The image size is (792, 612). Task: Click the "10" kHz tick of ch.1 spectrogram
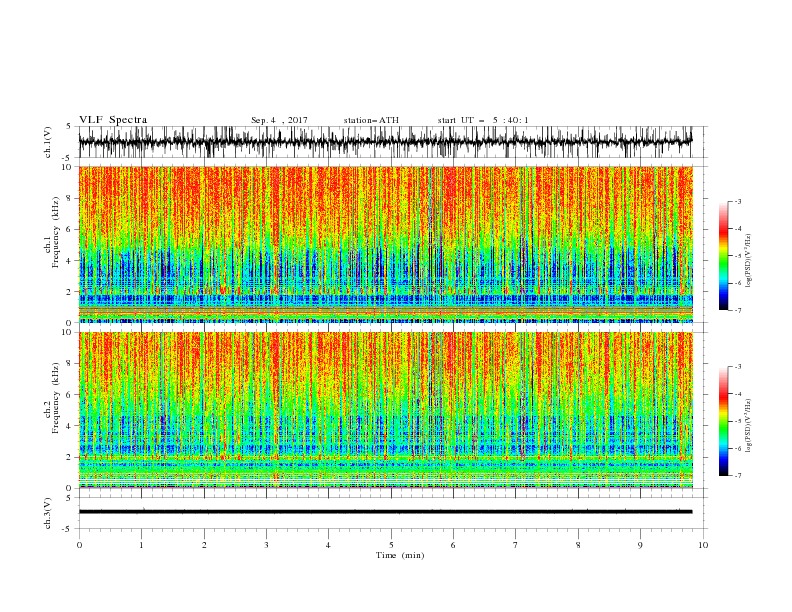[68, 167]
